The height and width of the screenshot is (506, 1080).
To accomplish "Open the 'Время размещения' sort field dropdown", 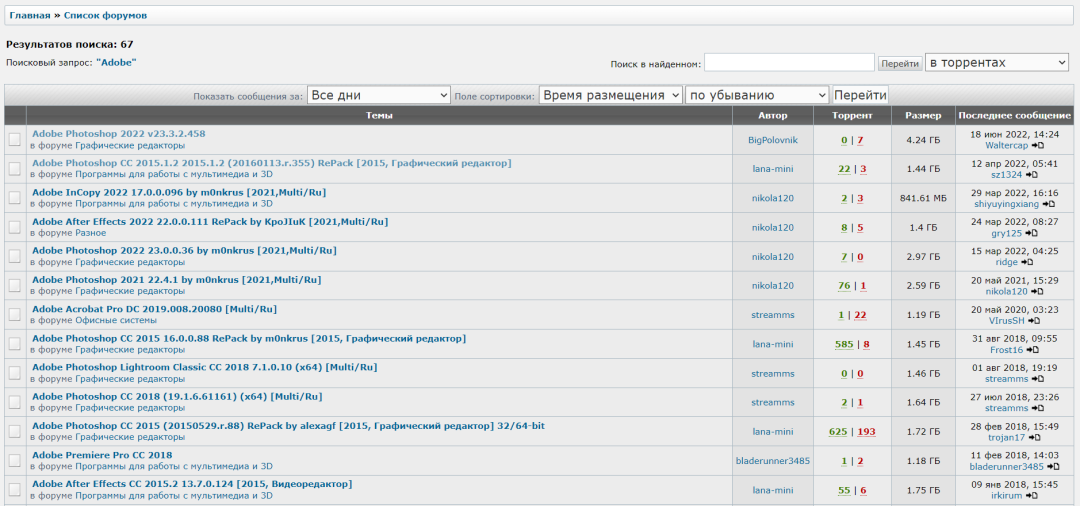I will (x=610, y=96).
